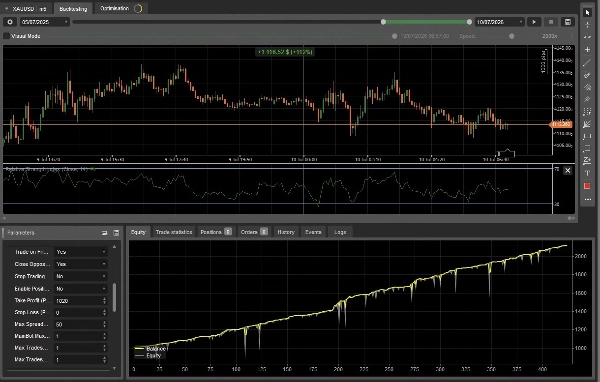Pick the diagonal trend line tool

pos(587,62)
